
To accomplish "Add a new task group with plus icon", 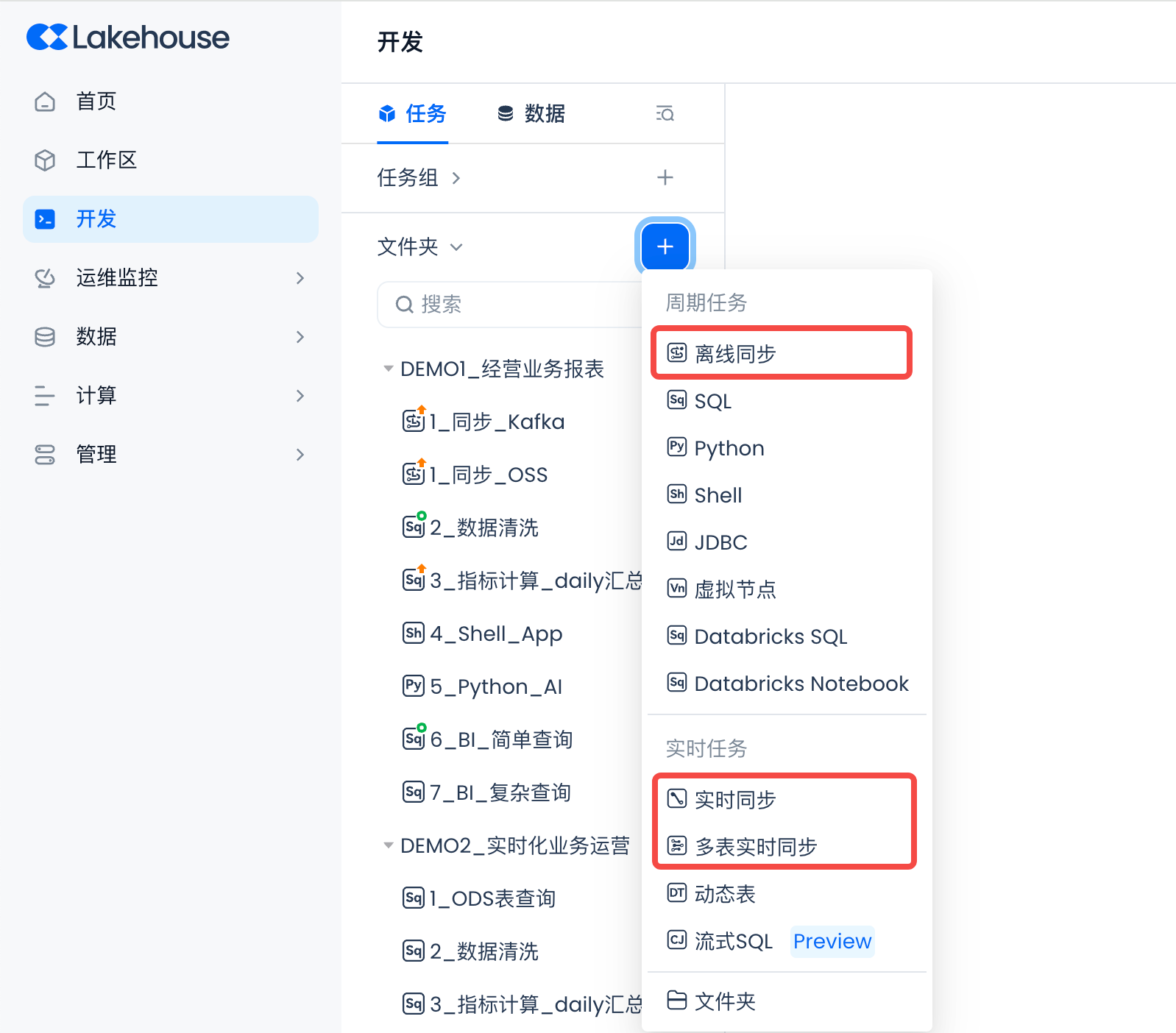I will coord(665,177).
